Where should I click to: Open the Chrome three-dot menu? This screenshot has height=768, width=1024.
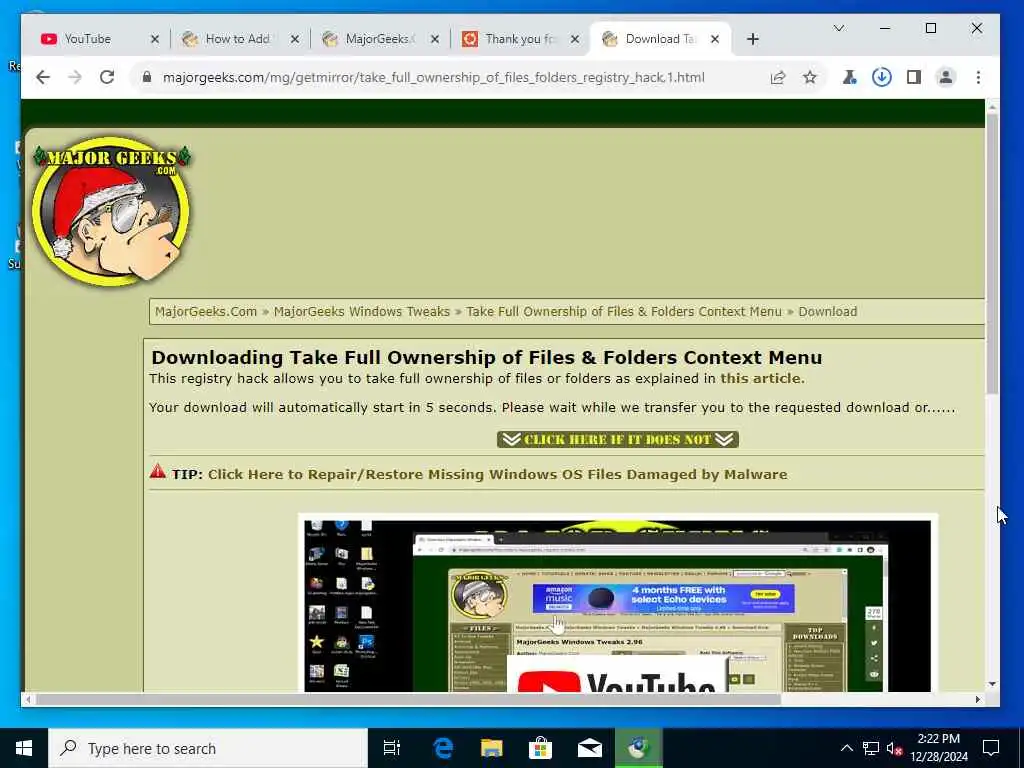pyautogui.click(x=978, y=78)
